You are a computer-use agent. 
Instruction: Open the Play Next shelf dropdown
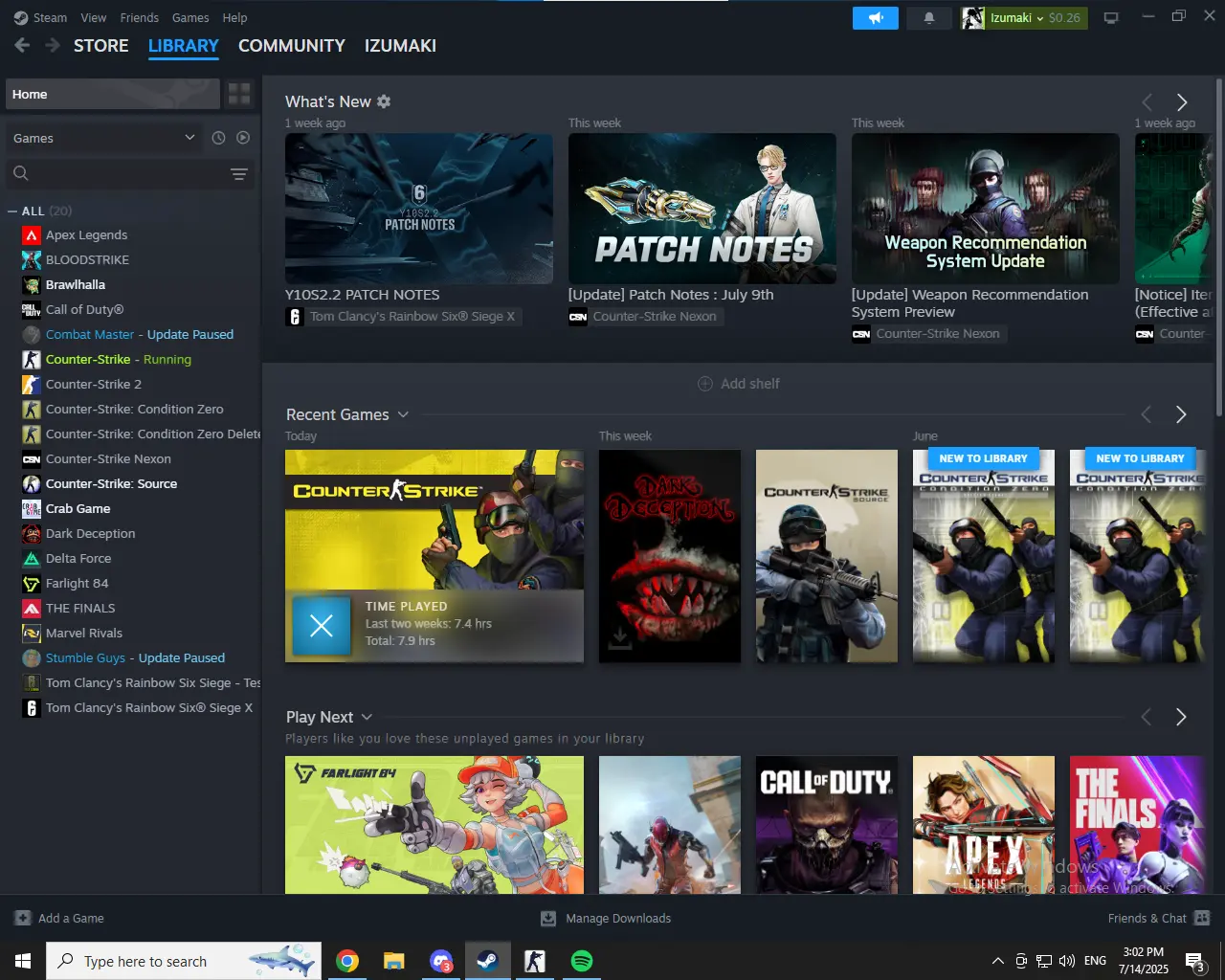point(367,717)
